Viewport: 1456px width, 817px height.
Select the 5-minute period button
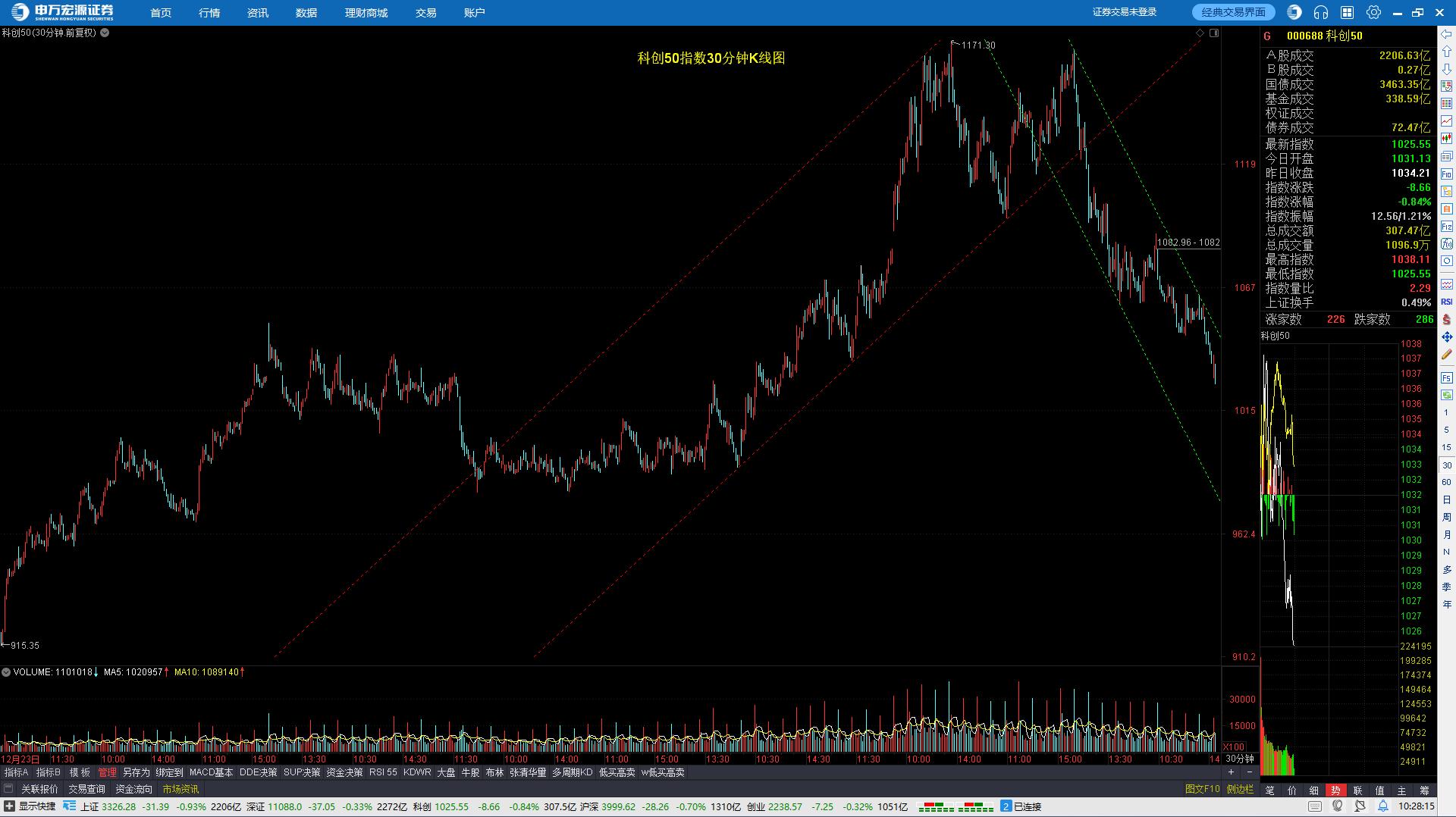pos(1447,430)
